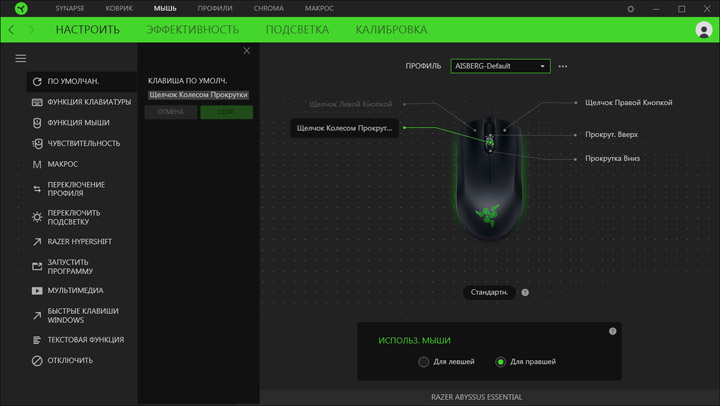Switch to the CHROMA tab
Image resolution: width=720 pixels, height=406 pixels.
tap(269, 8)
